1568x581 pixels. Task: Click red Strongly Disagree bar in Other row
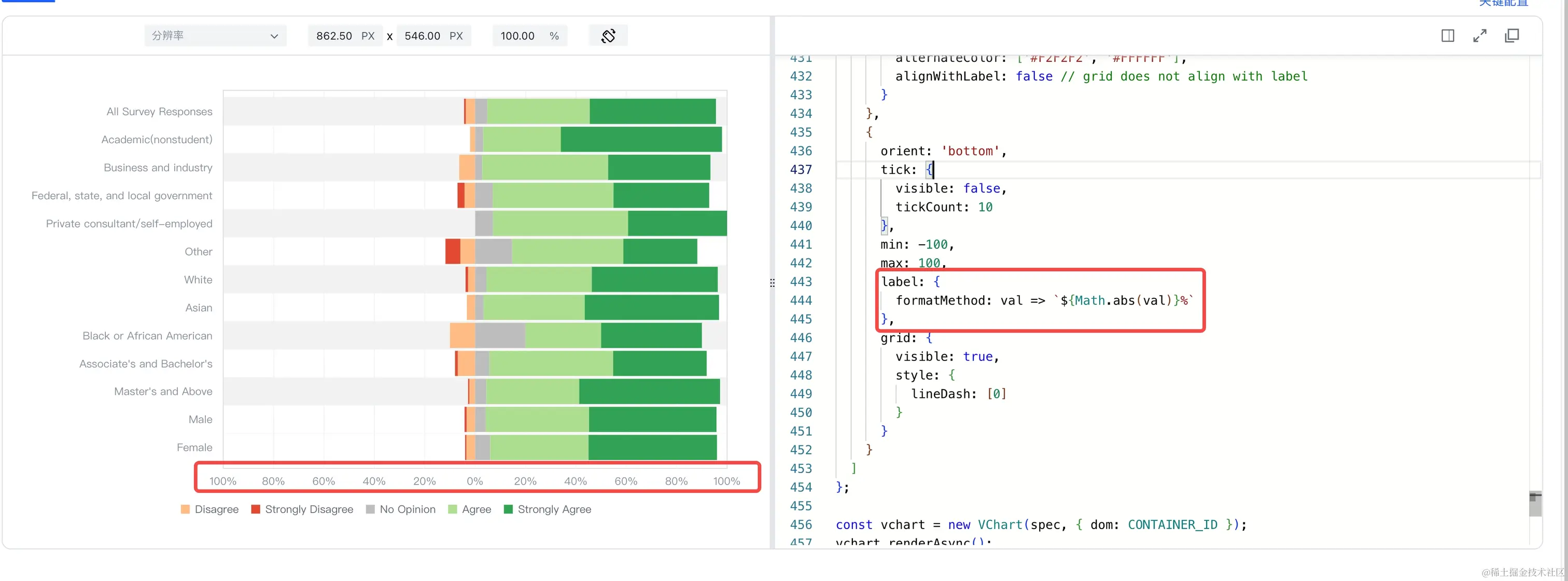452,252
